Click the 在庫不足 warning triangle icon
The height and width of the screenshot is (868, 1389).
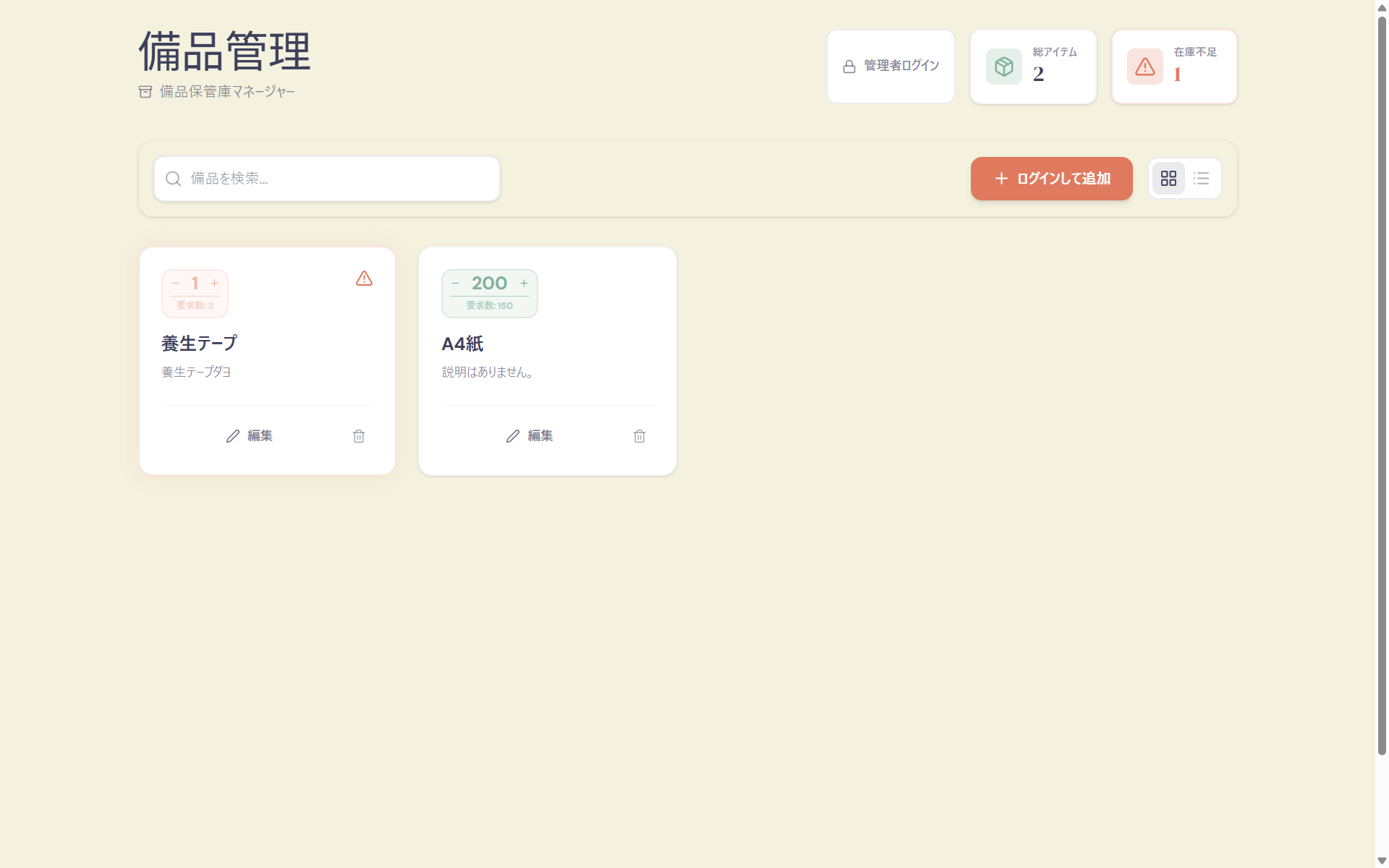point(1144,67)
